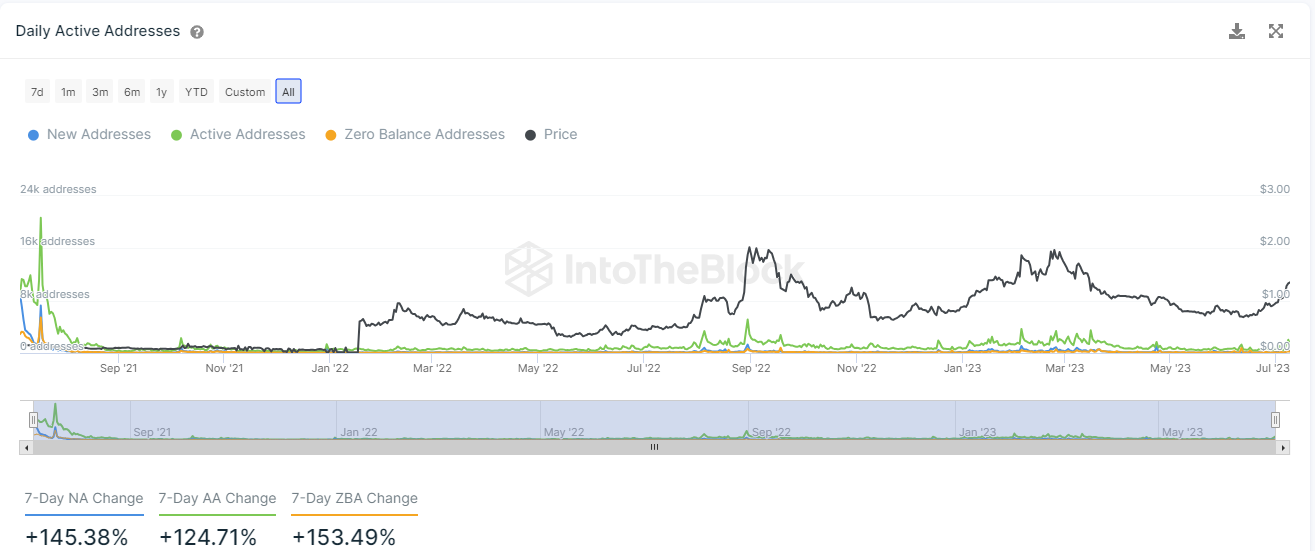Open the Custom date range picker
Screen dimensions: 1315x551
245,92
